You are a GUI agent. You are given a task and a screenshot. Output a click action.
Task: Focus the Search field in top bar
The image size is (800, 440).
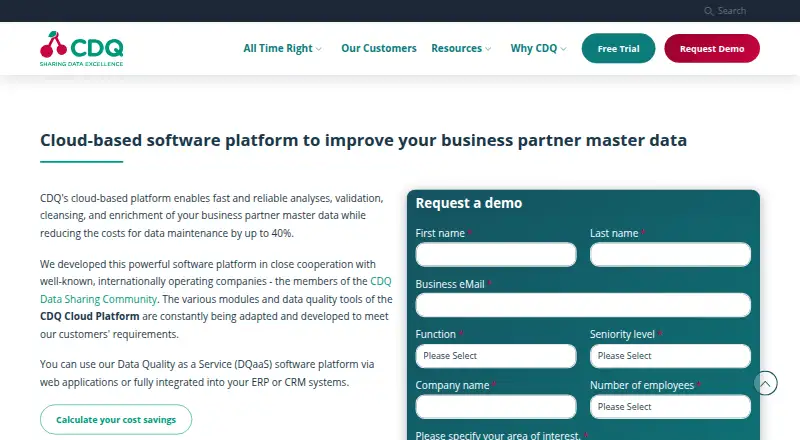(x=731, y=11)
